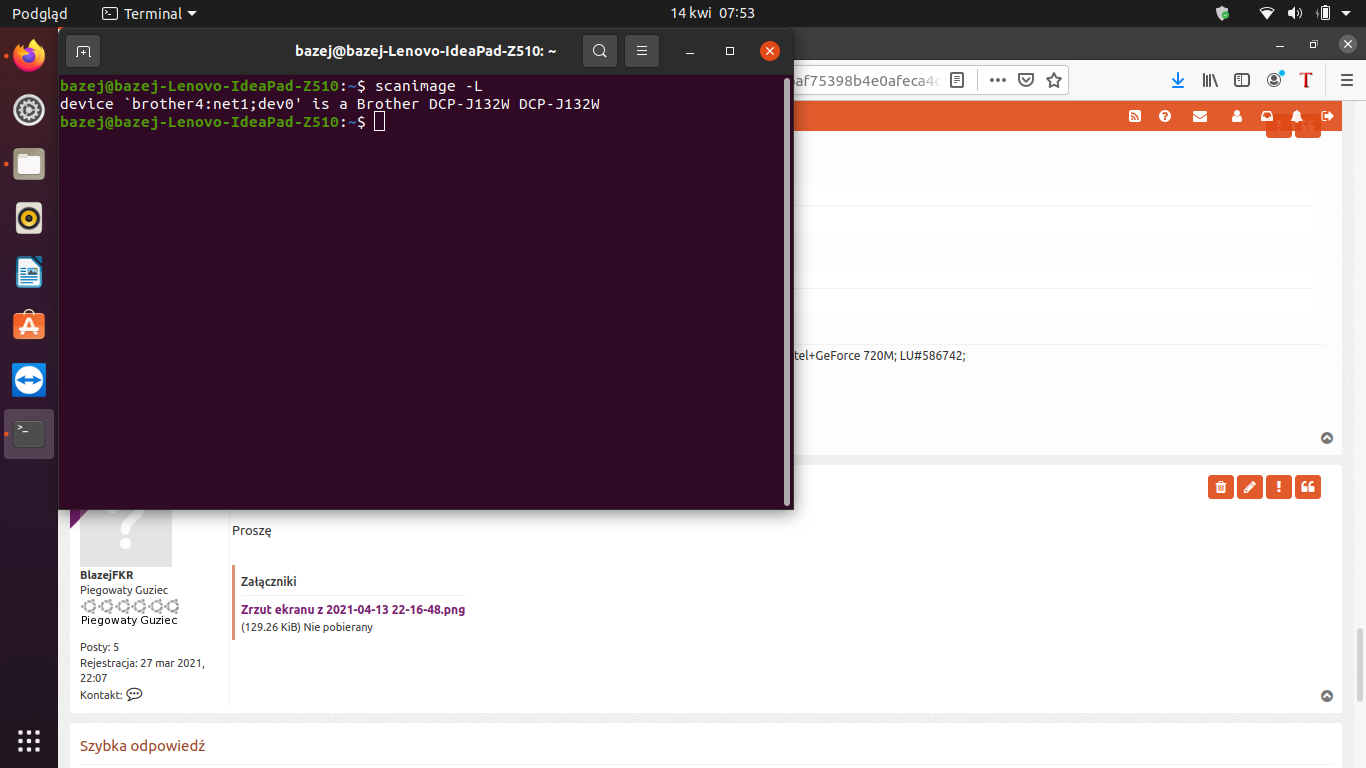Image resolution: width=1366 pixels, height=768 pixels.
Task: Open forum notifications bell icon
Action: click(x=1297, y=116)
